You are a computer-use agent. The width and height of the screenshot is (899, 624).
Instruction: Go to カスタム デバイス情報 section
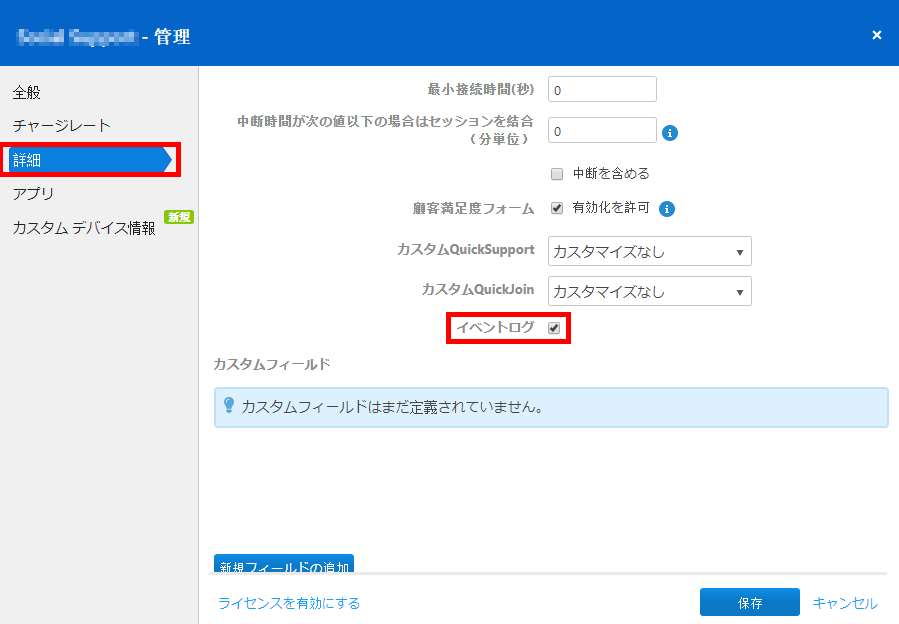[84, 228]
